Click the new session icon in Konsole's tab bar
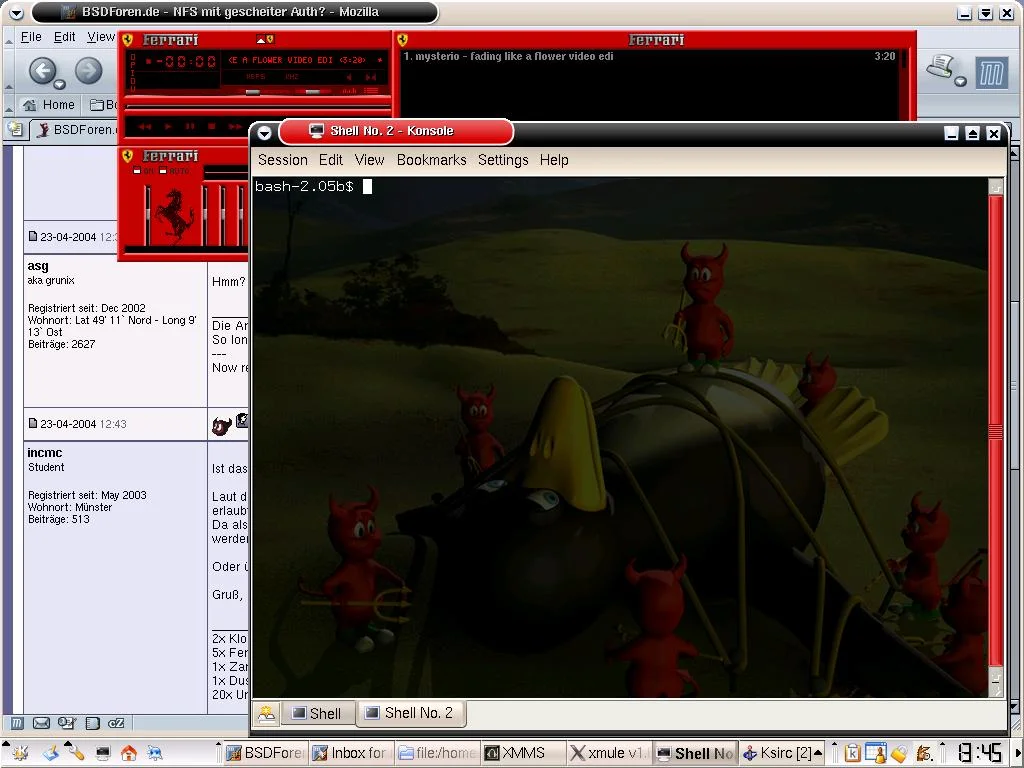This screenshot has width=1024, height=768. point(266,714)
